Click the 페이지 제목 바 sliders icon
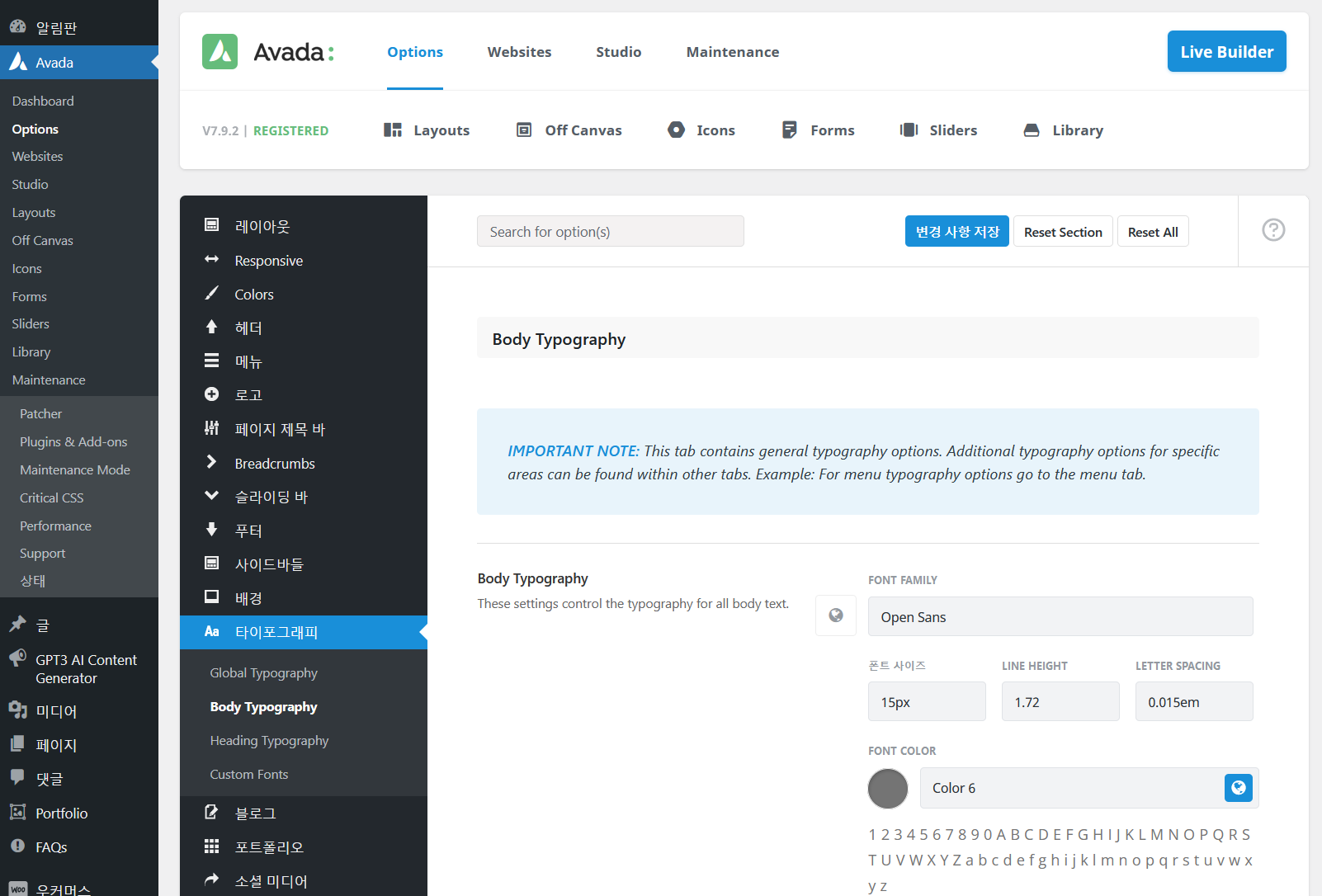This screenshot has height=896, width=1322. (212, 427)
